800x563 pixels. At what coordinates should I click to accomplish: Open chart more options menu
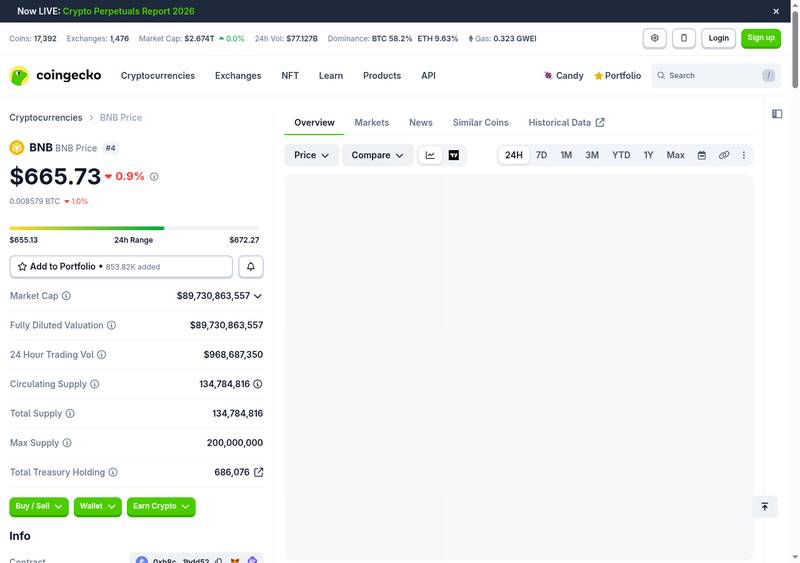point(743,155)
